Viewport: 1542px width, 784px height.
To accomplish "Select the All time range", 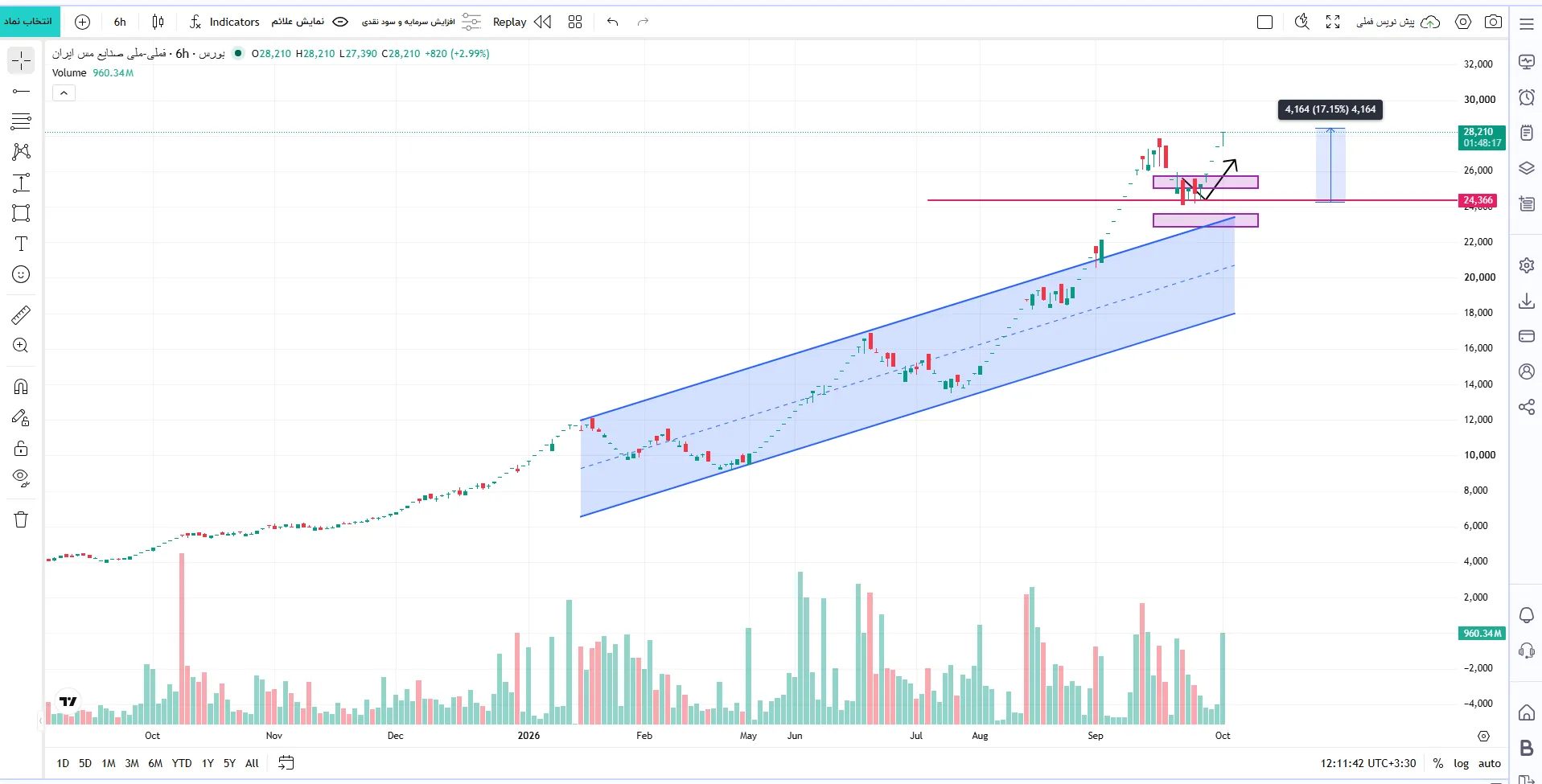I will point(252,763).
